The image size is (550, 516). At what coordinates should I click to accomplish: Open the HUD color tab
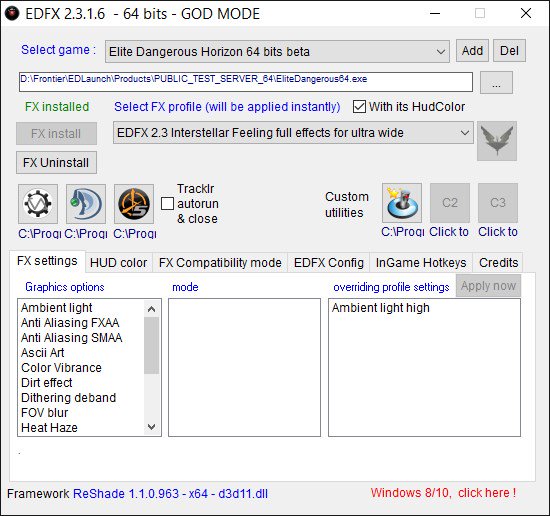click(119, 263)
